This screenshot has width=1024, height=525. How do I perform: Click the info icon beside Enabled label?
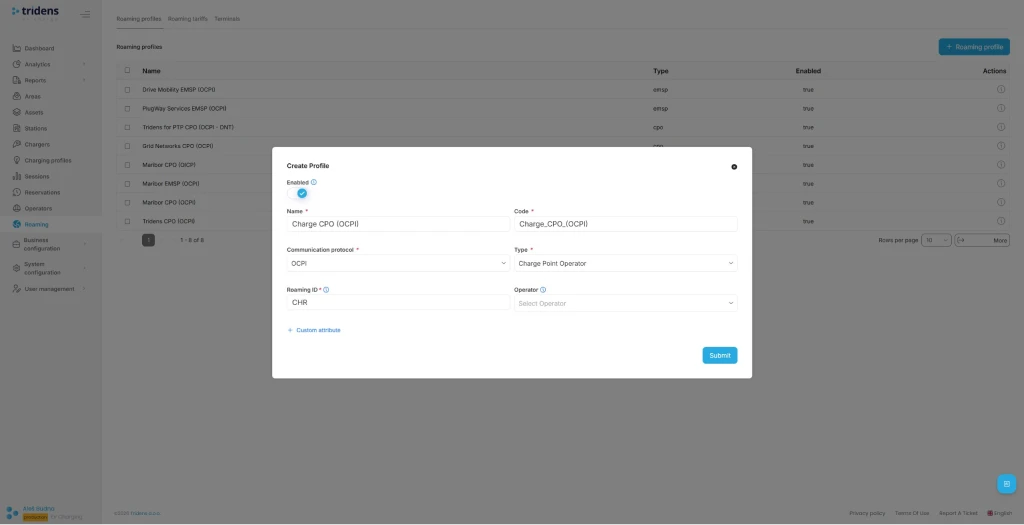(314, 182)
